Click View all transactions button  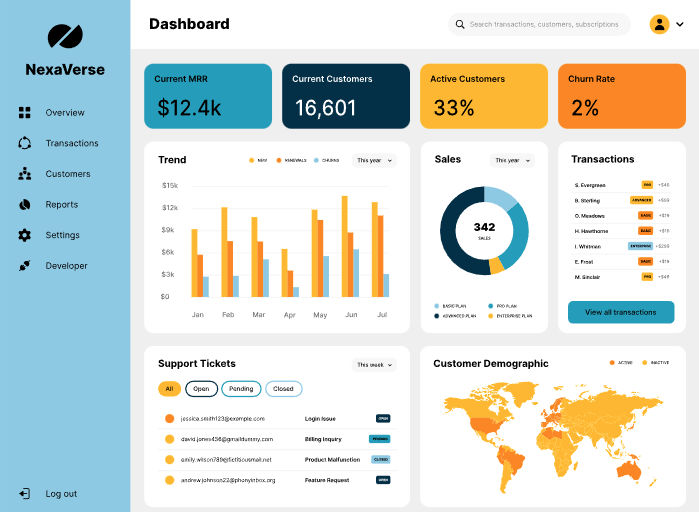[x=621, y=312]
